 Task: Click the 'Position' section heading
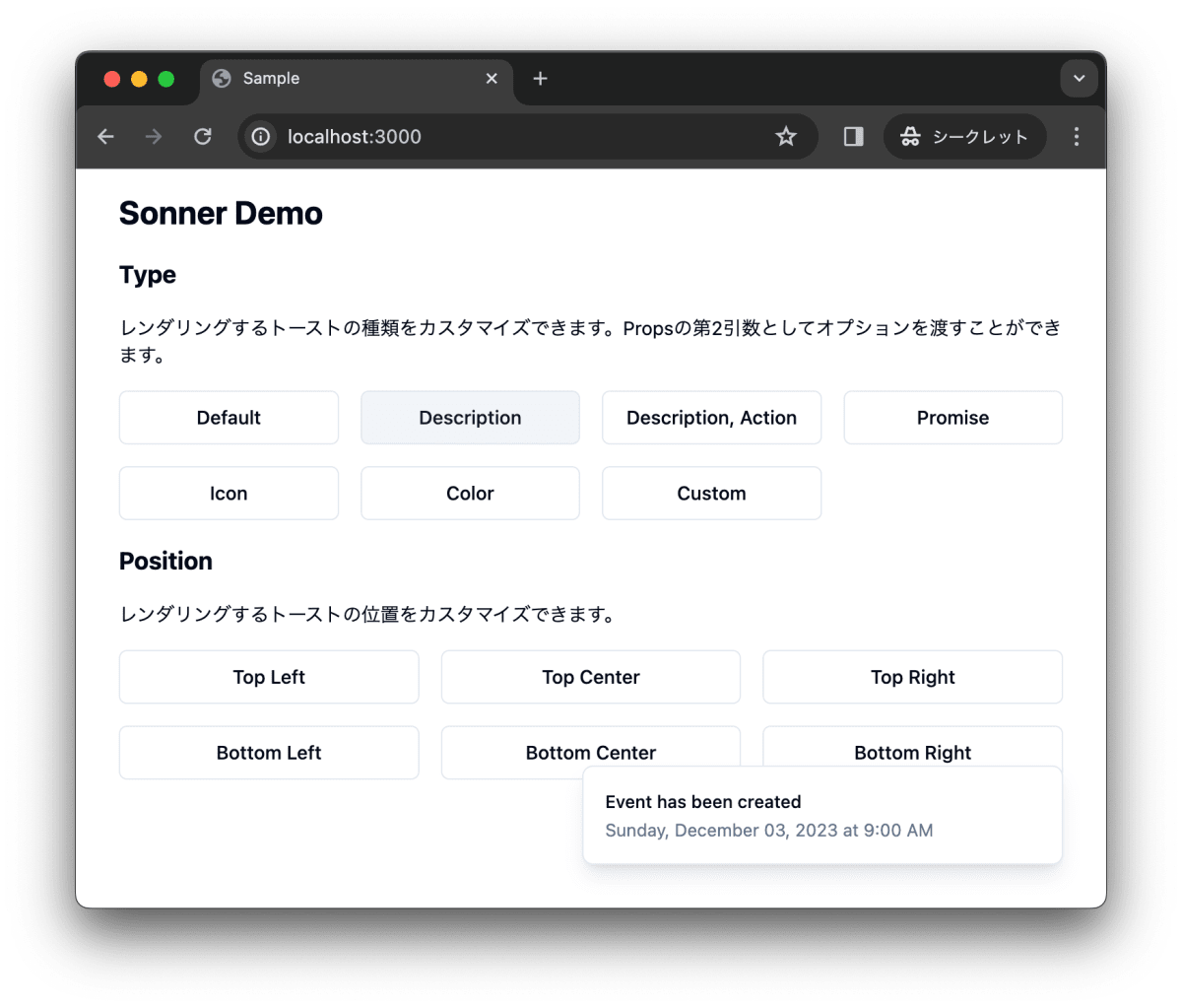(x=165, y=561)
